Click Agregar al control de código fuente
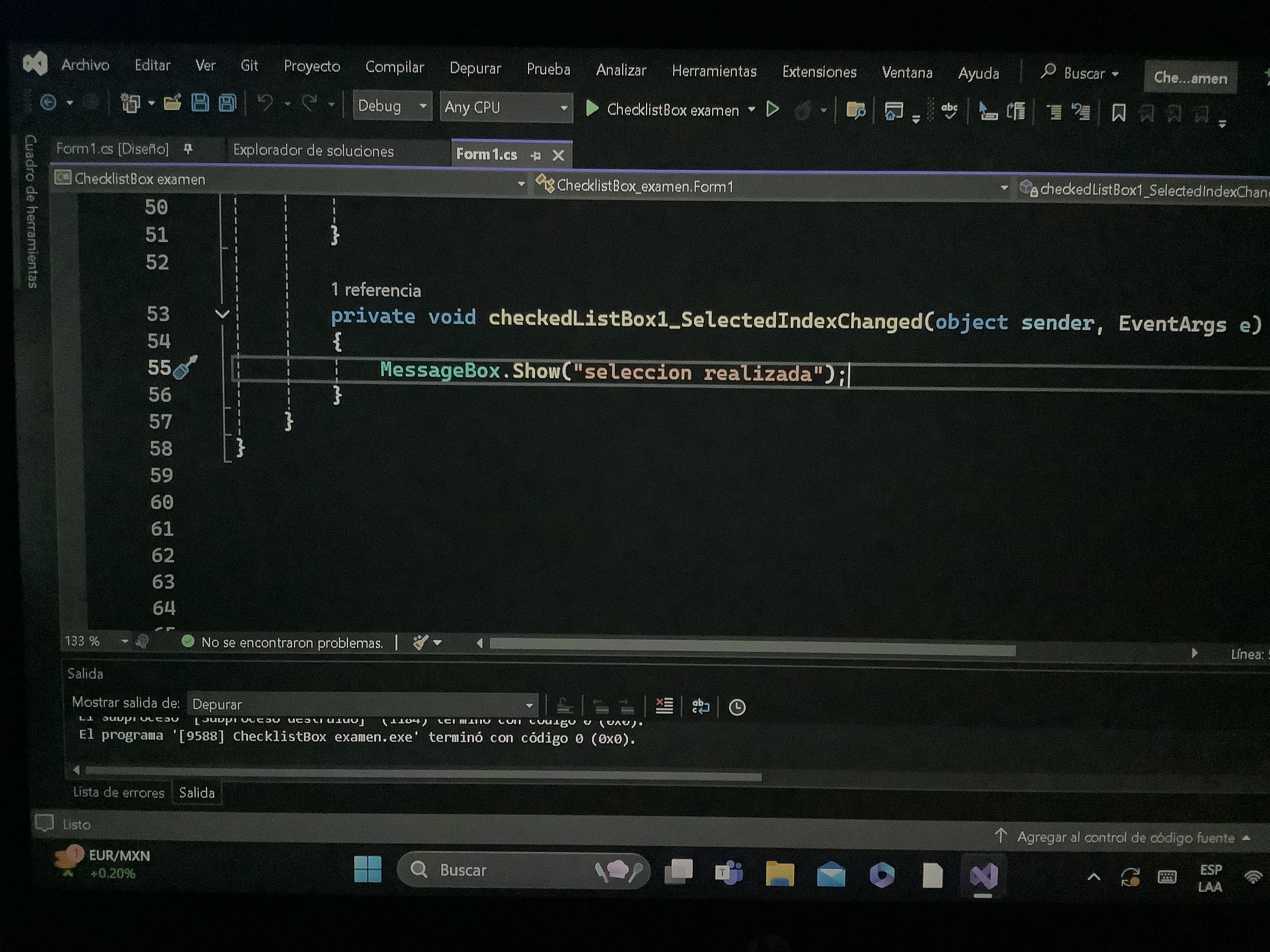The image size is (1270, 952). point(1125,838)
